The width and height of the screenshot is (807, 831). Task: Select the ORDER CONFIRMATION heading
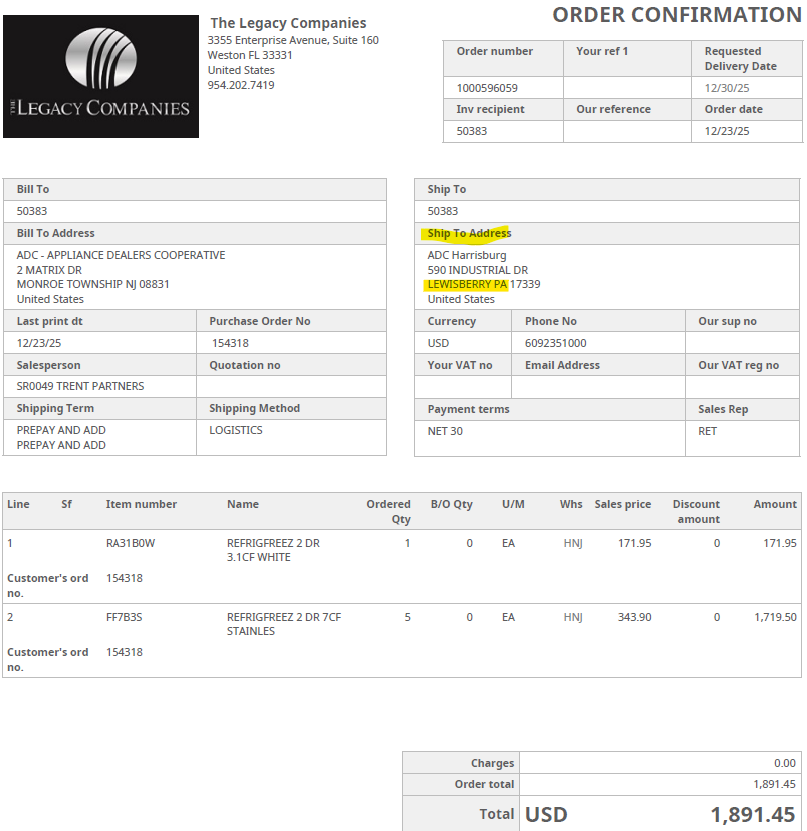coord(677,15)
